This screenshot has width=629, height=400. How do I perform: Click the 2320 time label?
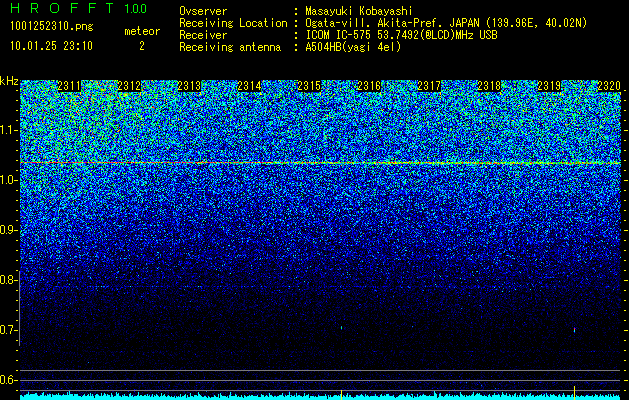(x=609, y=86)
